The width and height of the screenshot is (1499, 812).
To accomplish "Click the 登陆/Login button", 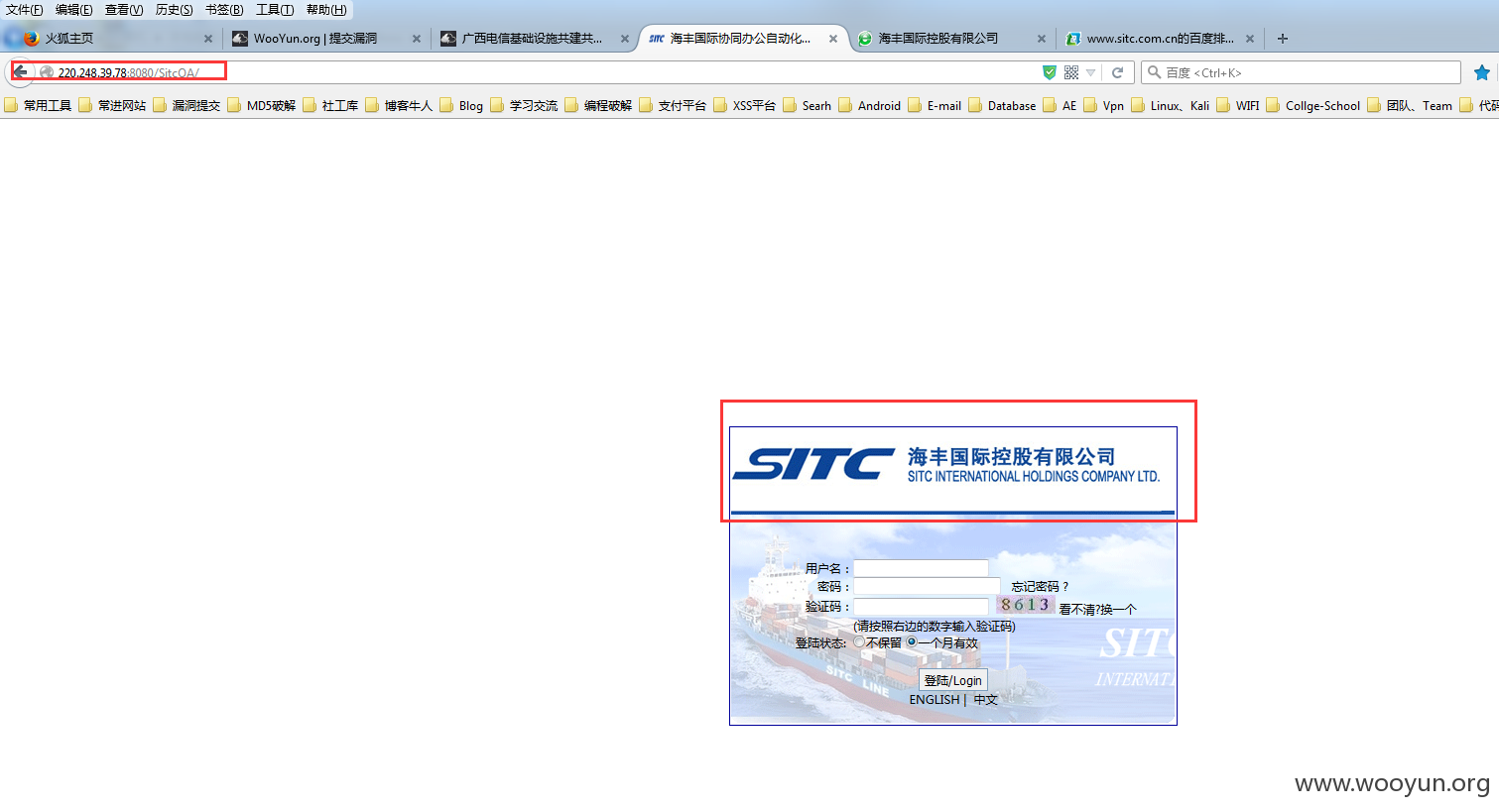I will [x=953, y=680].
